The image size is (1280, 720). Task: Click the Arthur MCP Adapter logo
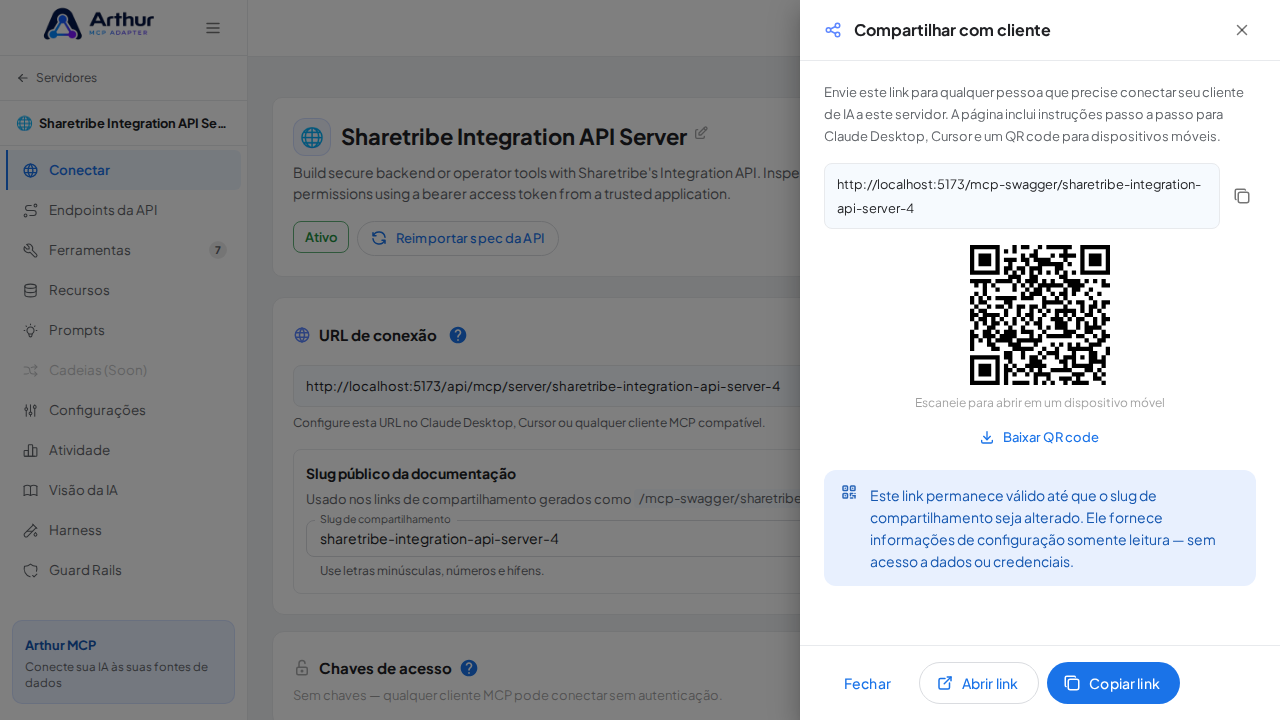[99, 24]
